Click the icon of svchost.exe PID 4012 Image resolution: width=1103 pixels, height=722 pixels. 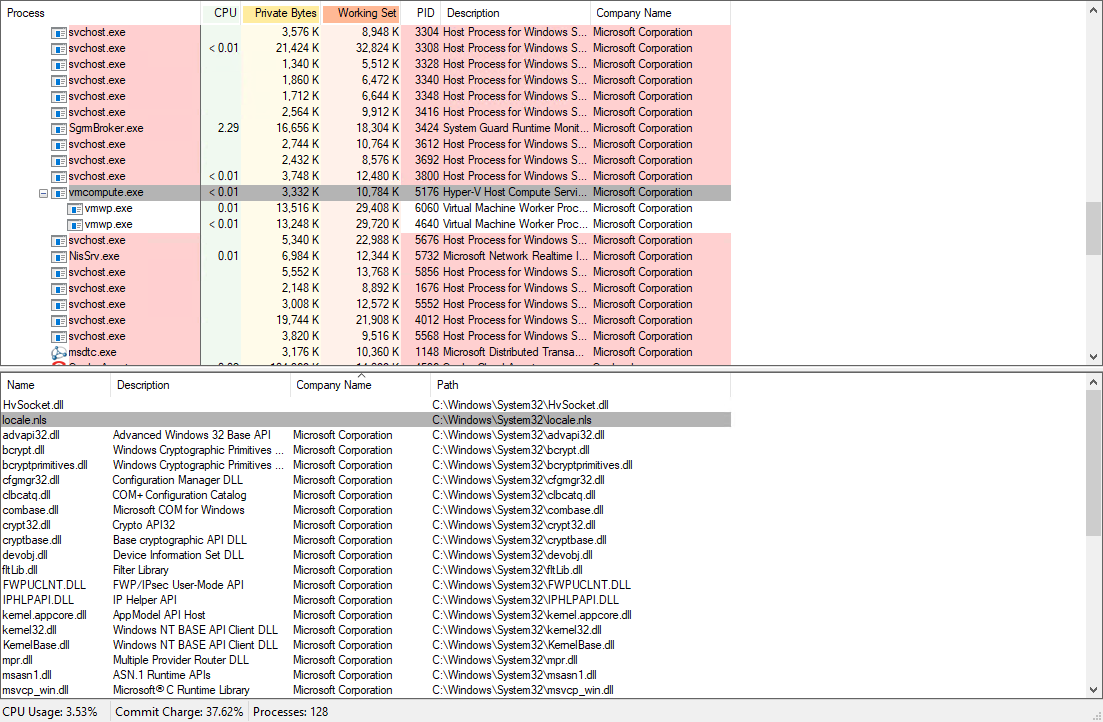[x=59, y=321]
